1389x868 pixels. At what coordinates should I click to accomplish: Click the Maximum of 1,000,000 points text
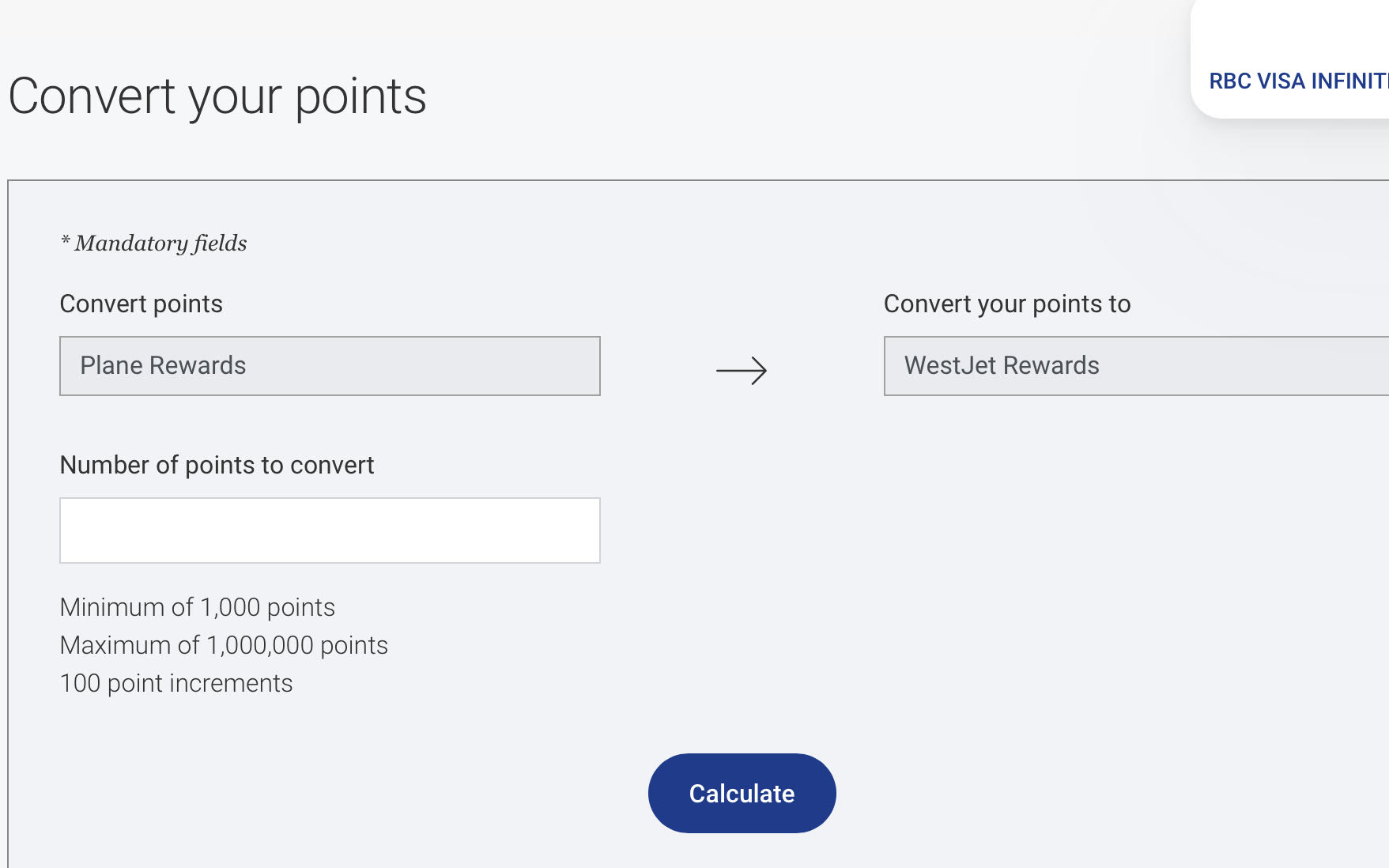[224, 644]
